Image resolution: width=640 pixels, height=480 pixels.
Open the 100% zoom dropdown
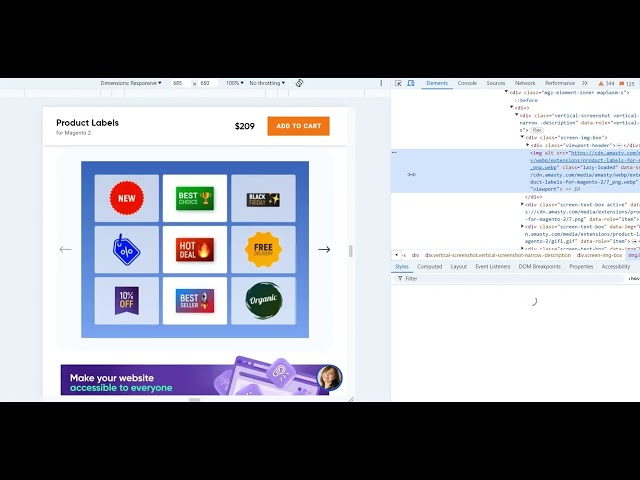[x=235, y=83]
